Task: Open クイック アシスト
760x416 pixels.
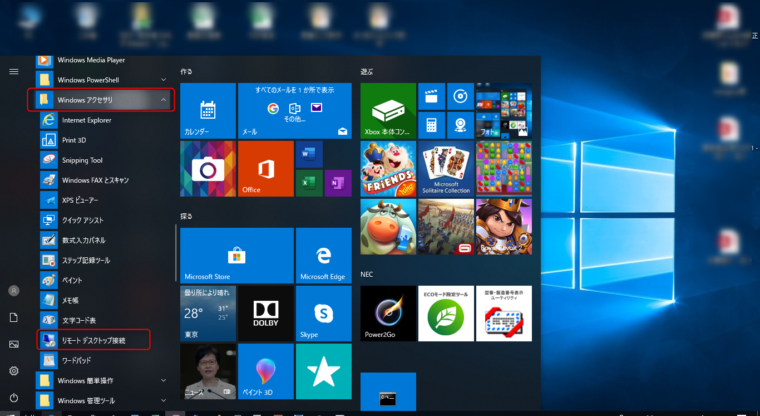Action: (104, 220)
